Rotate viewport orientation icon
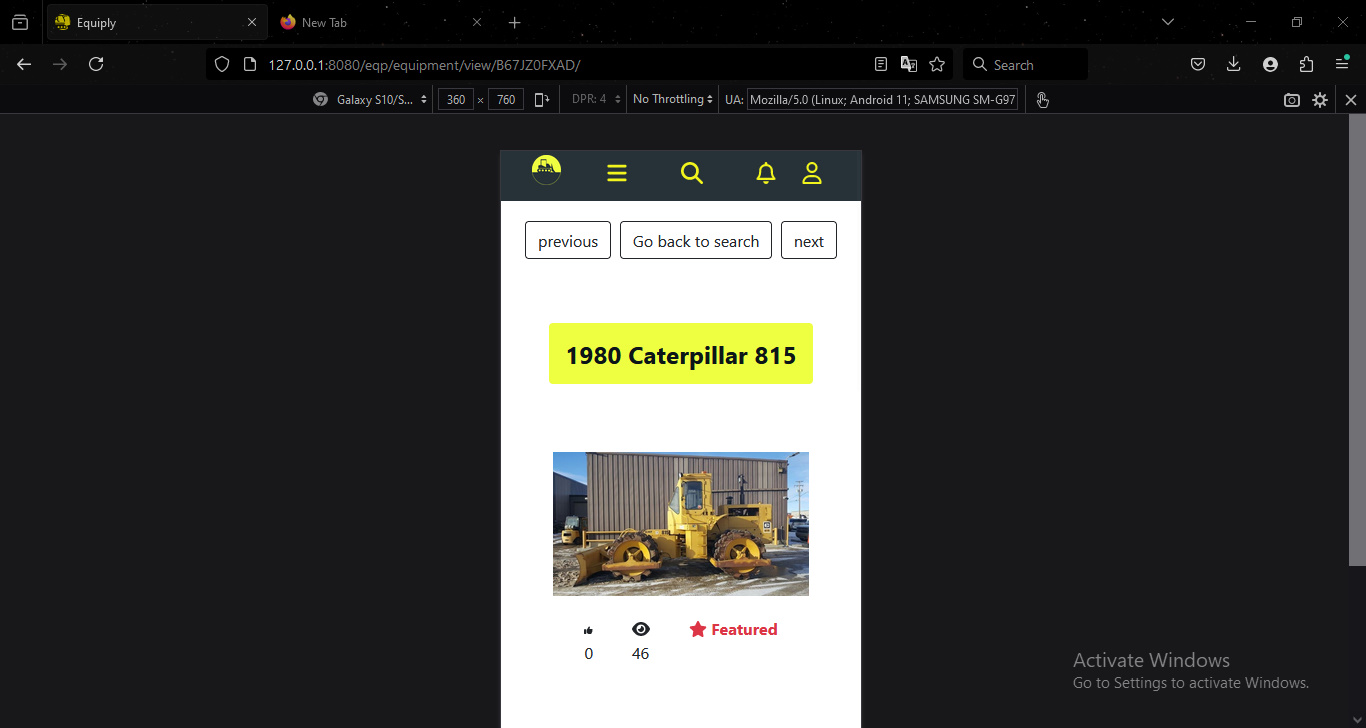This screenshot has height=728, width=1366. click(x=542, y=100)
